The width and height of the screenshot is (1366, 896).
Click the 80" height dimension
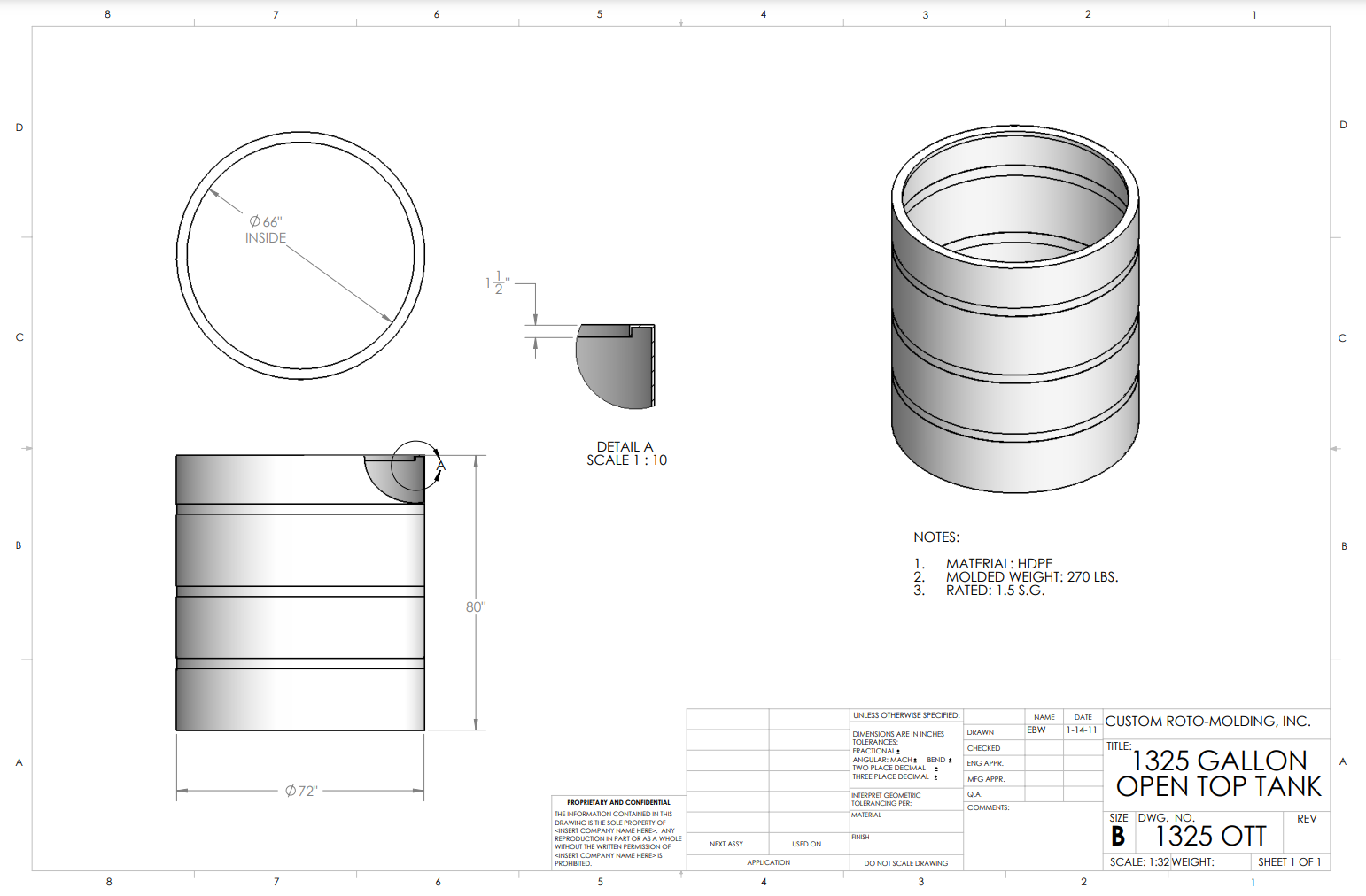point(476,607)
